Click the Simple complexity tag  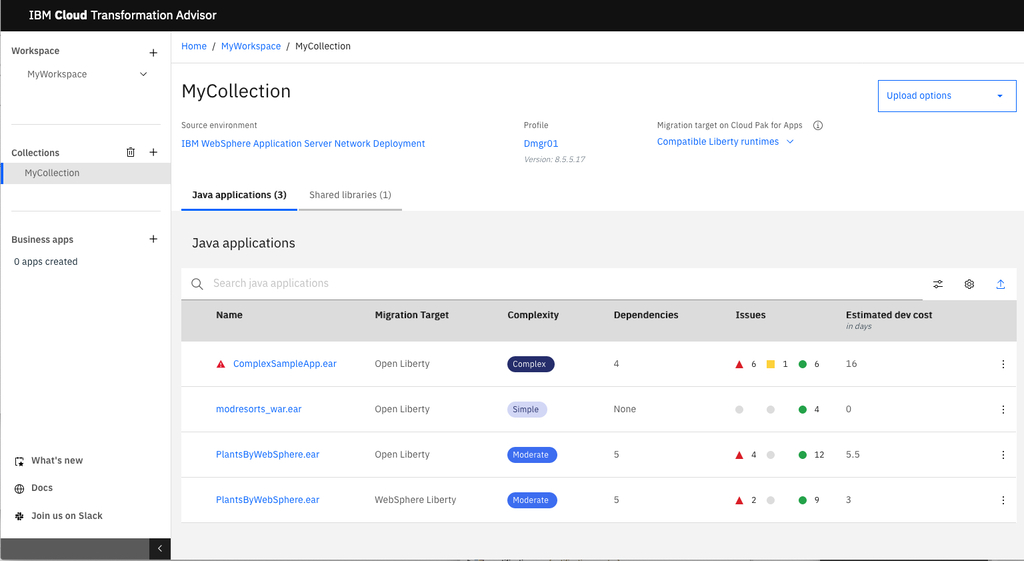(x=526, y=409)
